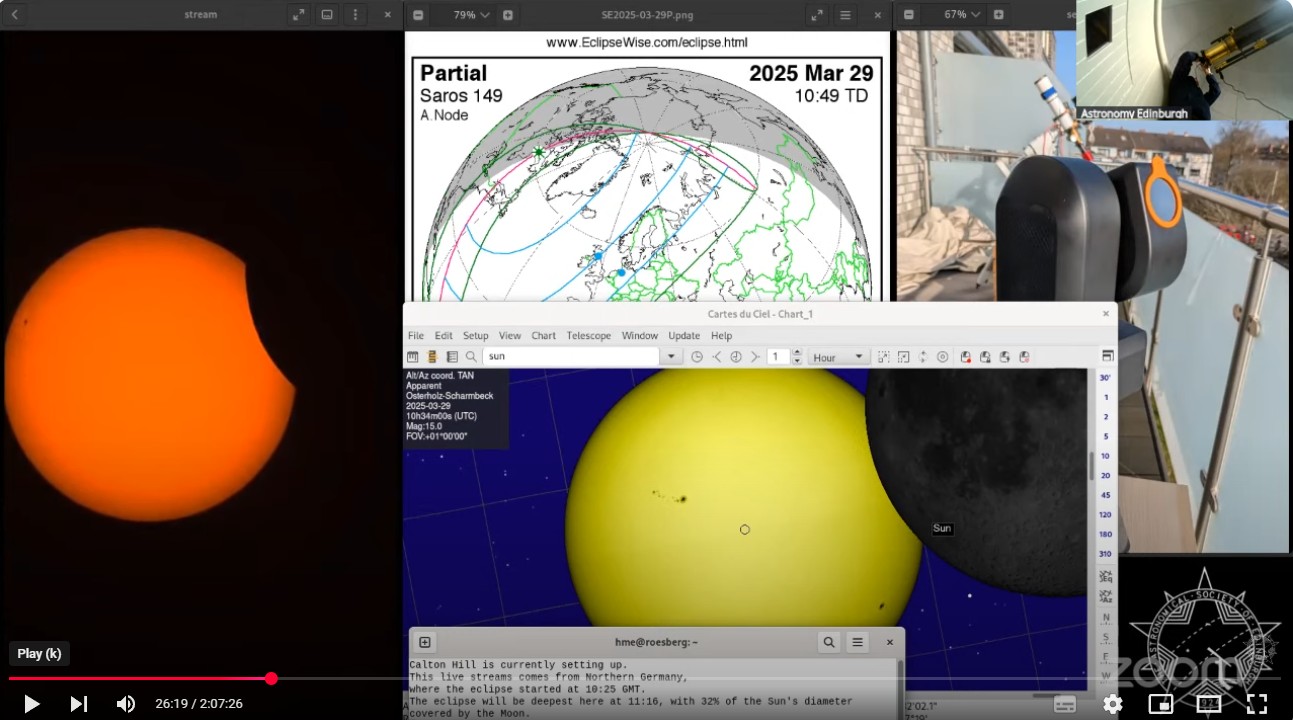Screen dimensions: 1293x720
Task: Skip to the next video
Action: click(79, 704)
